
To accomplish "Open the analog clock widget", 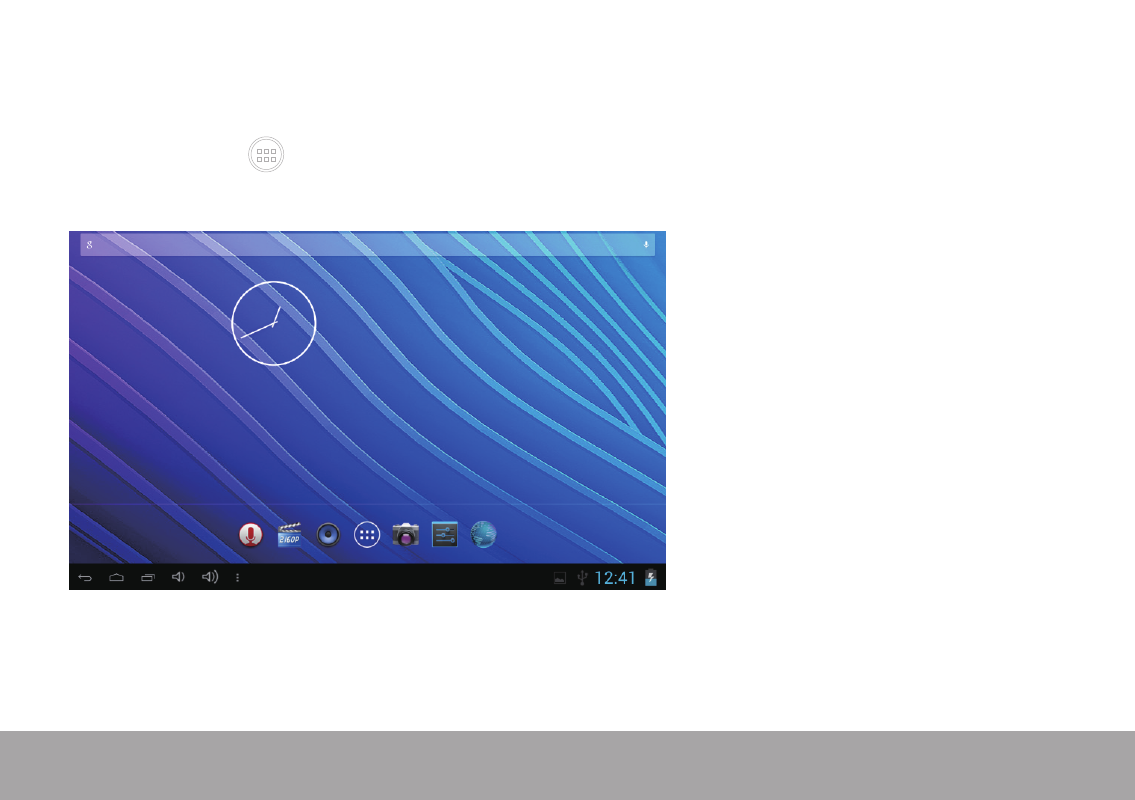I will (x=274, y=323).
